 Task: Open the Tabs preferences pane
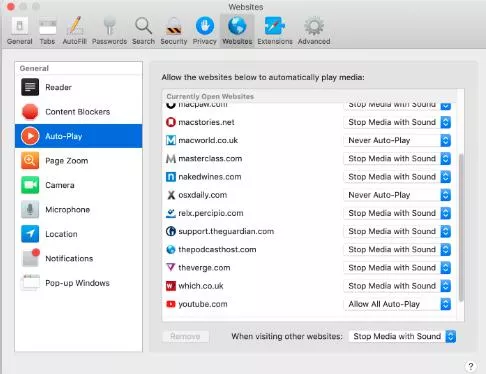coord(47,31)
